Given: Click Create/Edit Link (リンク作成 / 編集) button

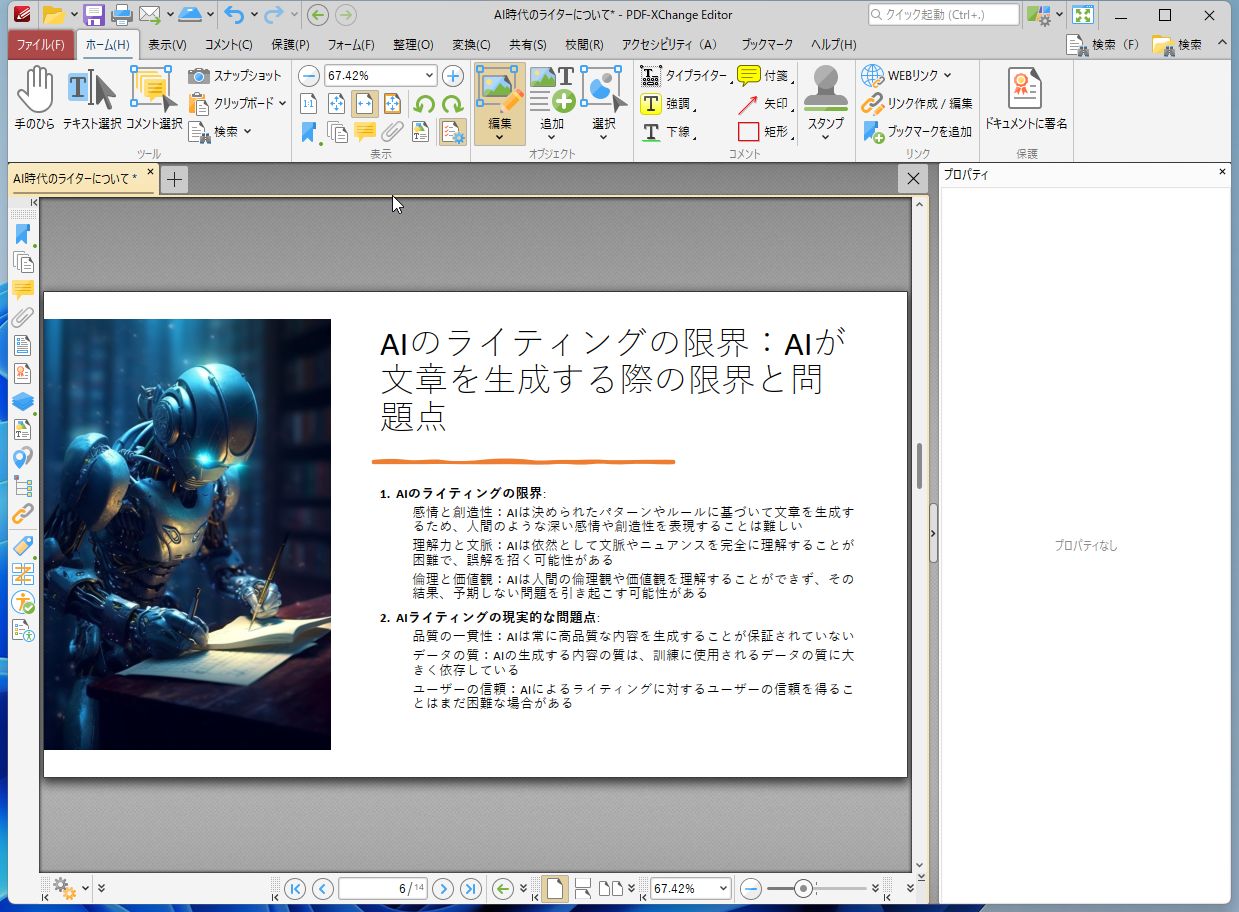Looking at the screenshot, I should point(917,104).
